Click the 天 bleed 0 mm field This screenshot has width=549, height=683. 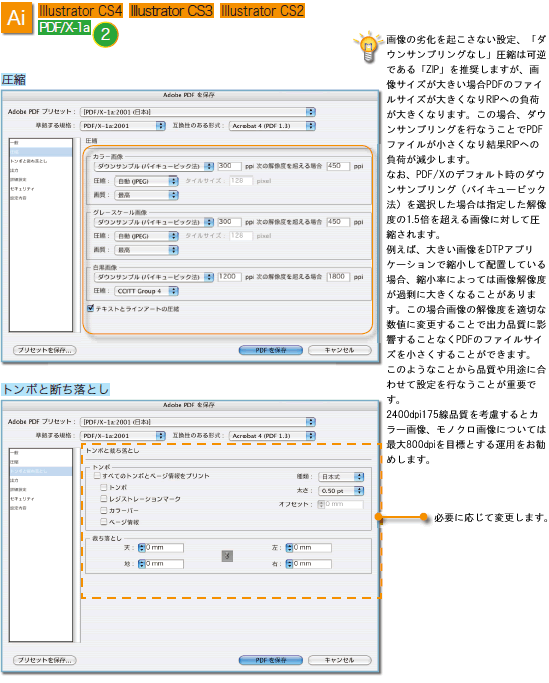[x=164, y=548]
